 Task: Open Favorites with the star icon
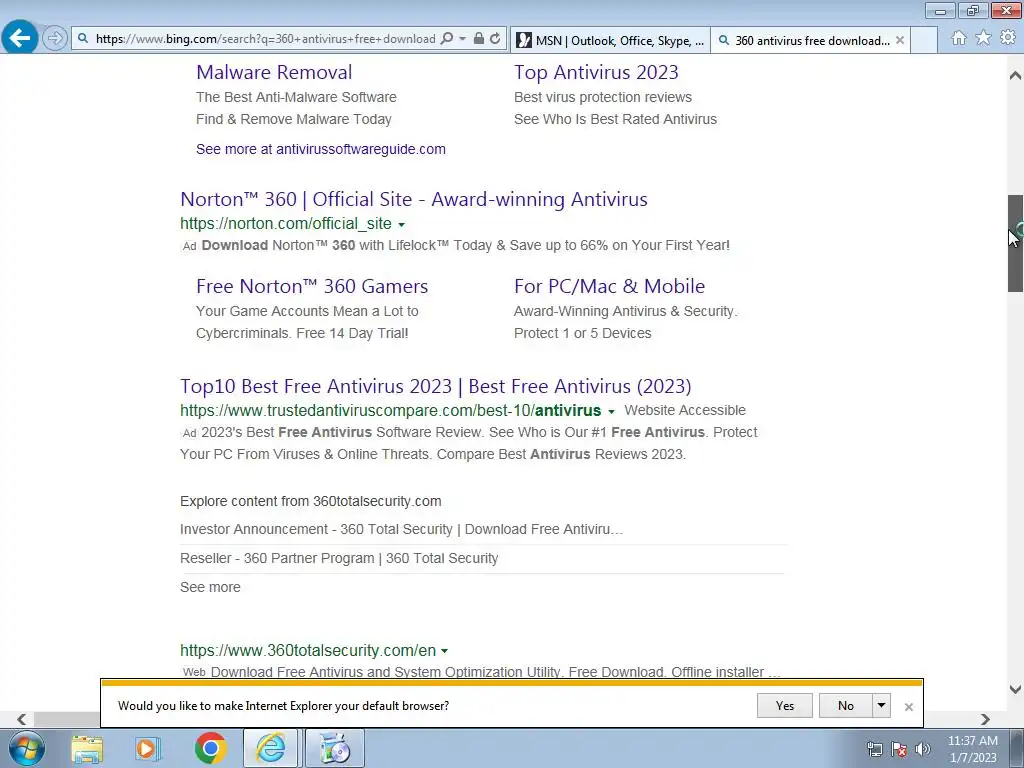click(983, 38)
